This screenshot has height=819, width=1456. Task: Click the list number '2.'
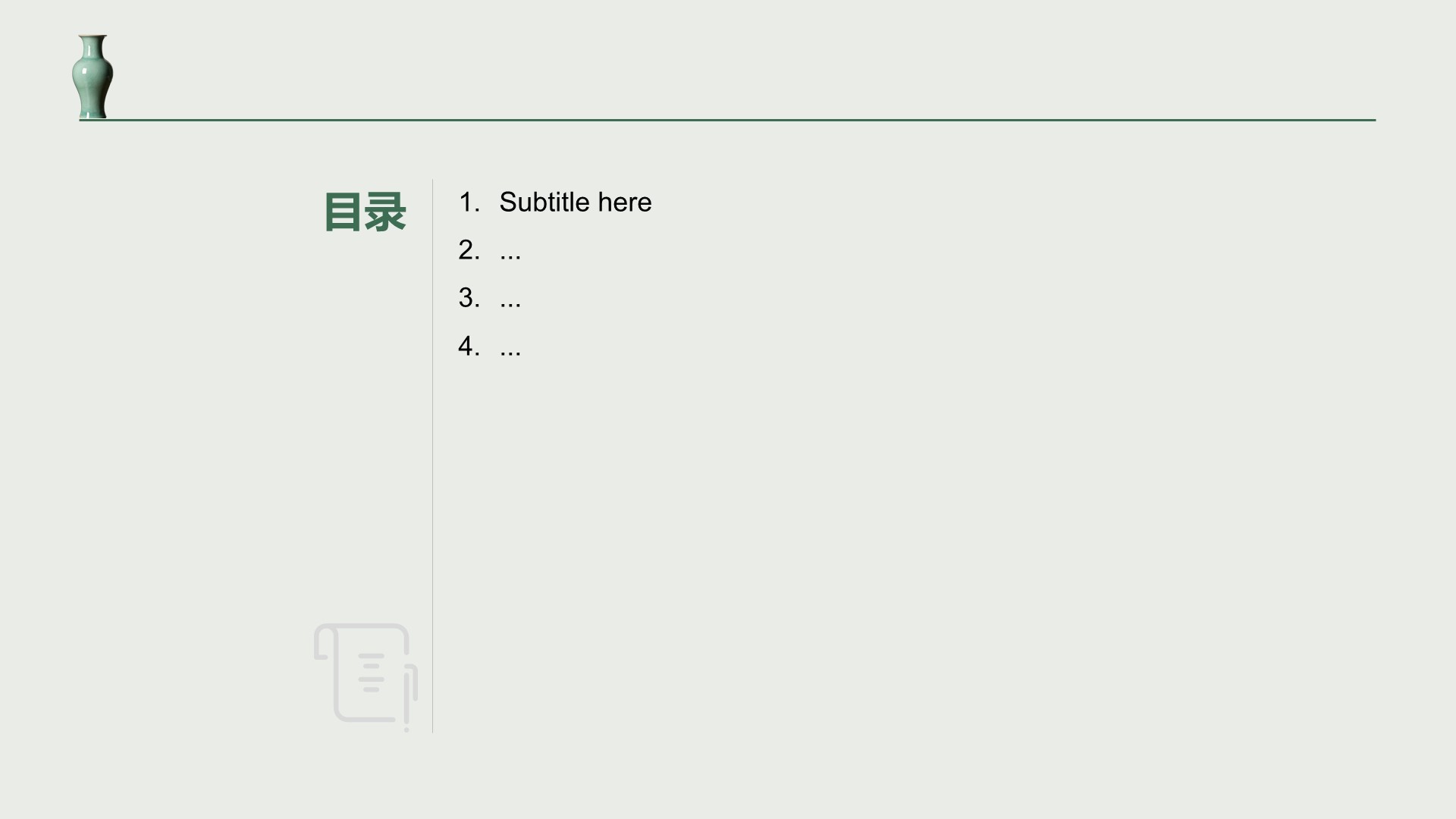tap(469, 250)
